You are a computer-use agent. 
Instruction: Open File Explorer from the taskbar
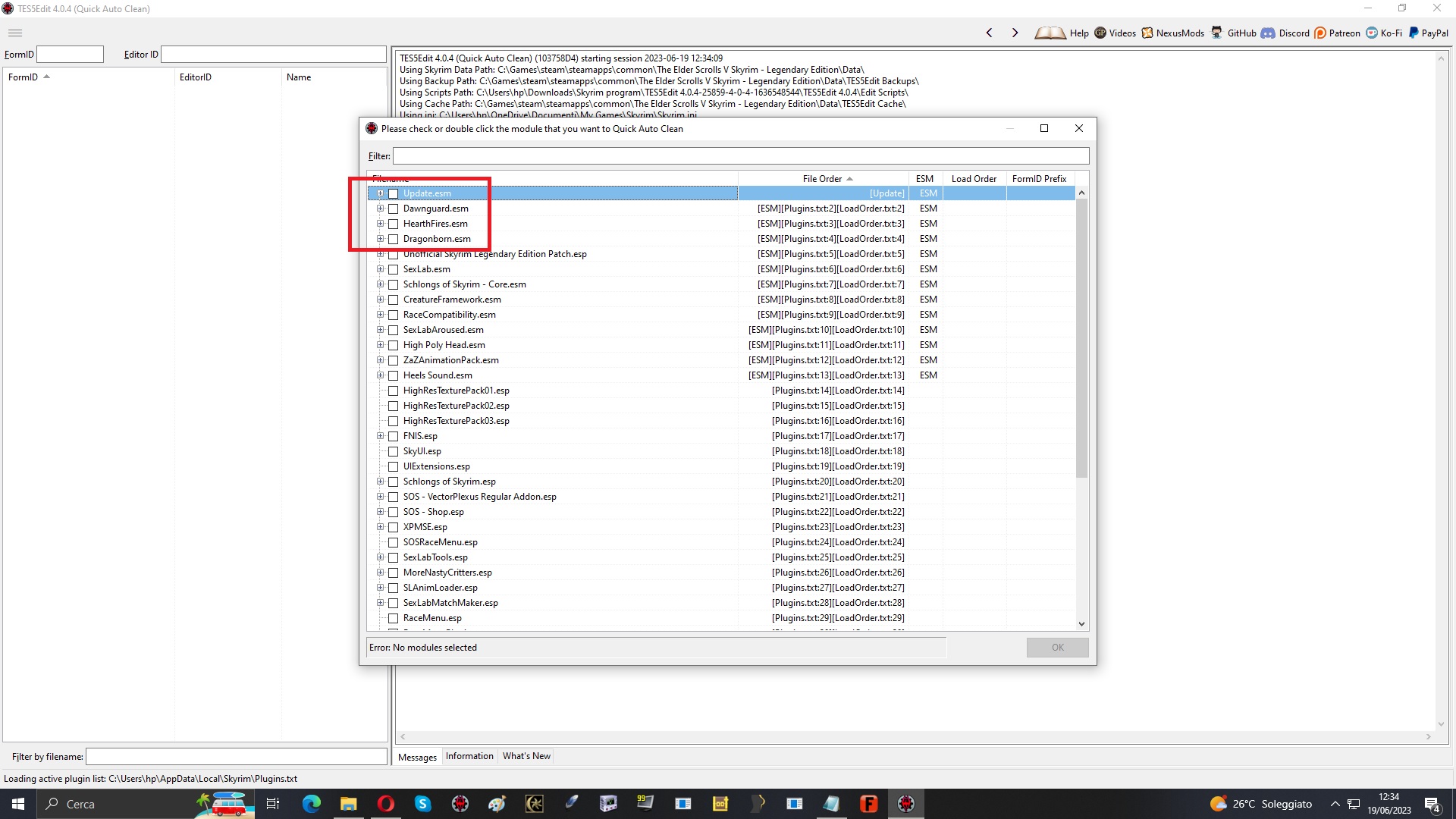(348, 804)
